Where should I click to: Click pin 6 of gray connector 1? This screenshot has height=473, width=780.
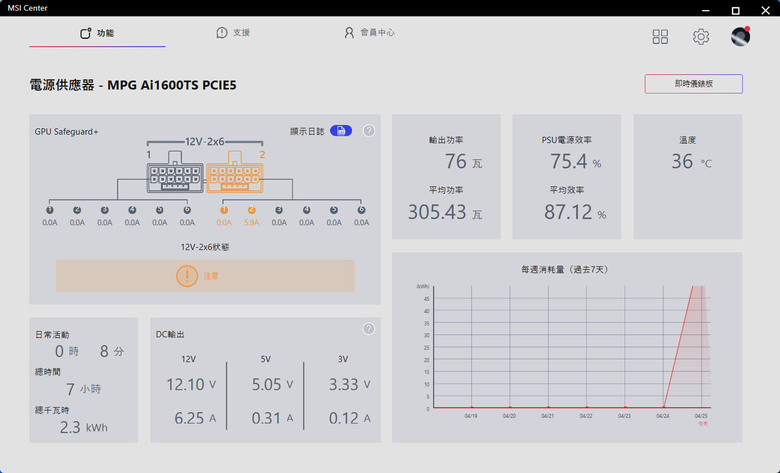187,210
